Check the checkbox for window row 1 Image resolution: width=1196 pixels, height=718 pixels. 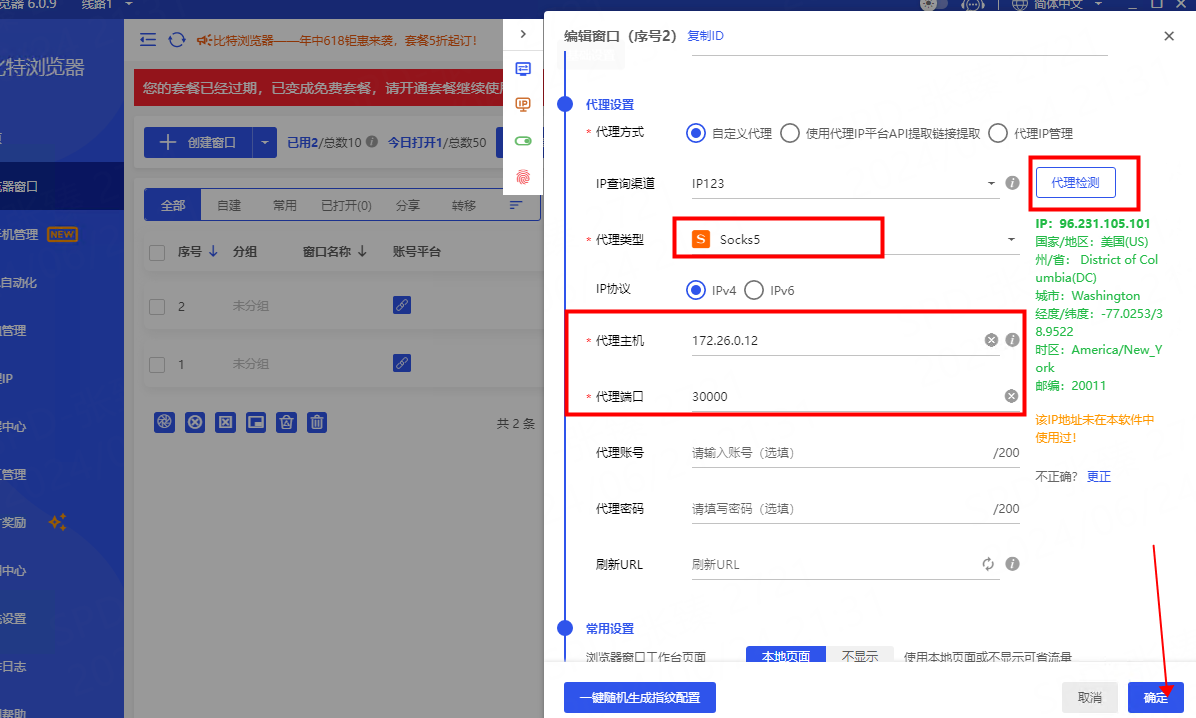(157, 364)
